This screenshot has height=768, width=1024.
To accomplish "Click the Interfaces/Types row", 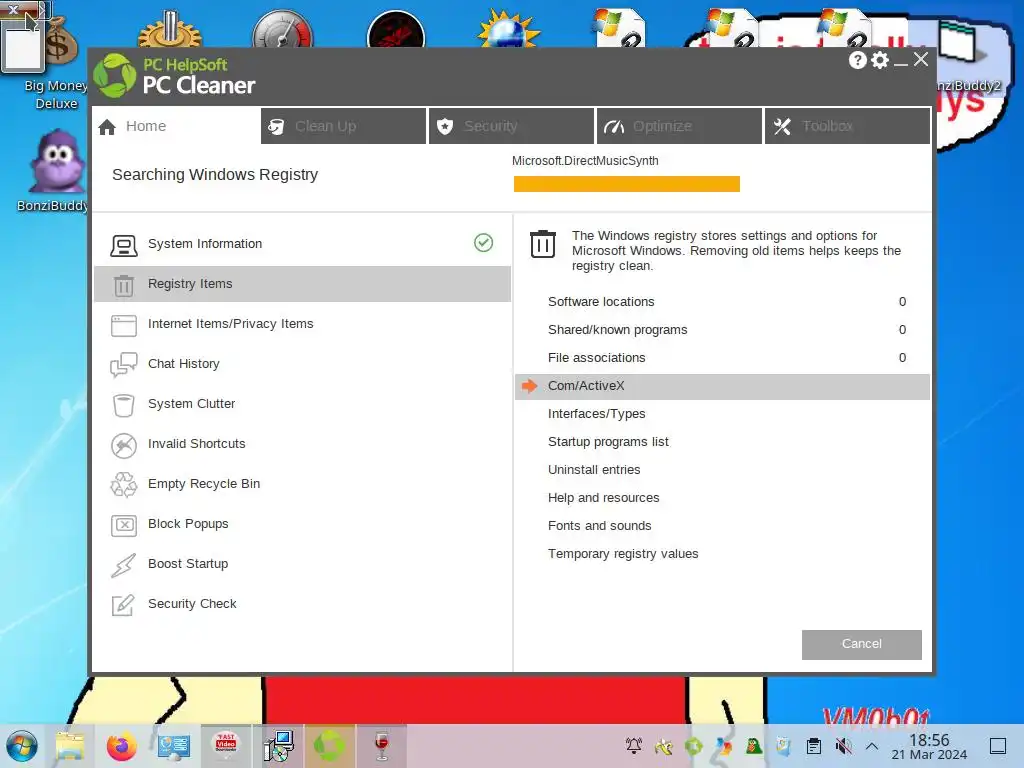I will coord(722,414).
